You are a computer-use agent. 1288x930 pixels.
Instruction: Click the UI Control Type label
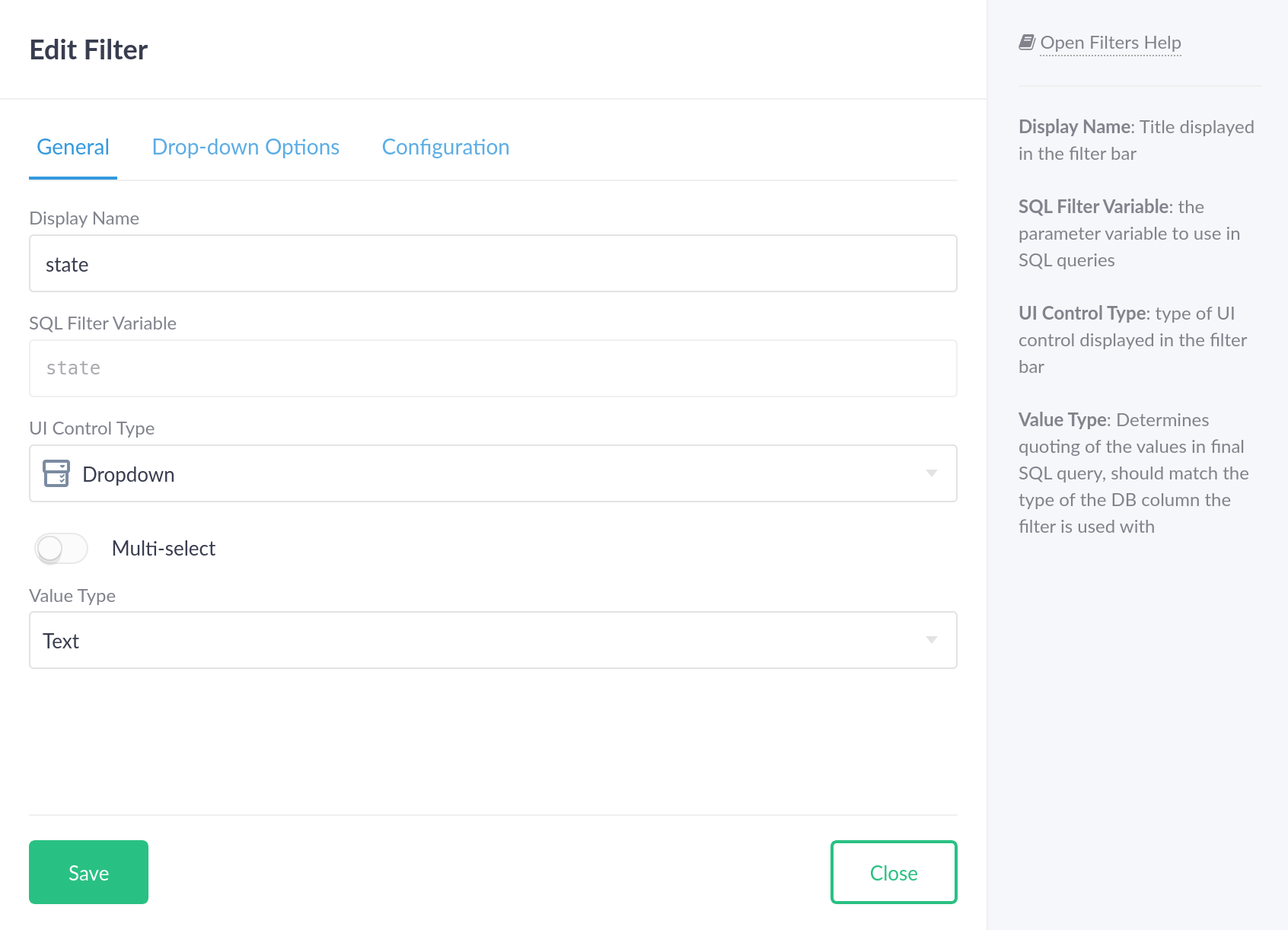click(x=91, y=428)
